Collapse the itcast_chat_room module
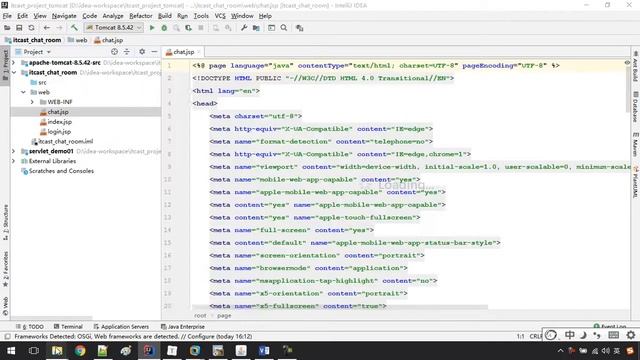The height and width of the screenshot is (360, 640). pos(13,72)
